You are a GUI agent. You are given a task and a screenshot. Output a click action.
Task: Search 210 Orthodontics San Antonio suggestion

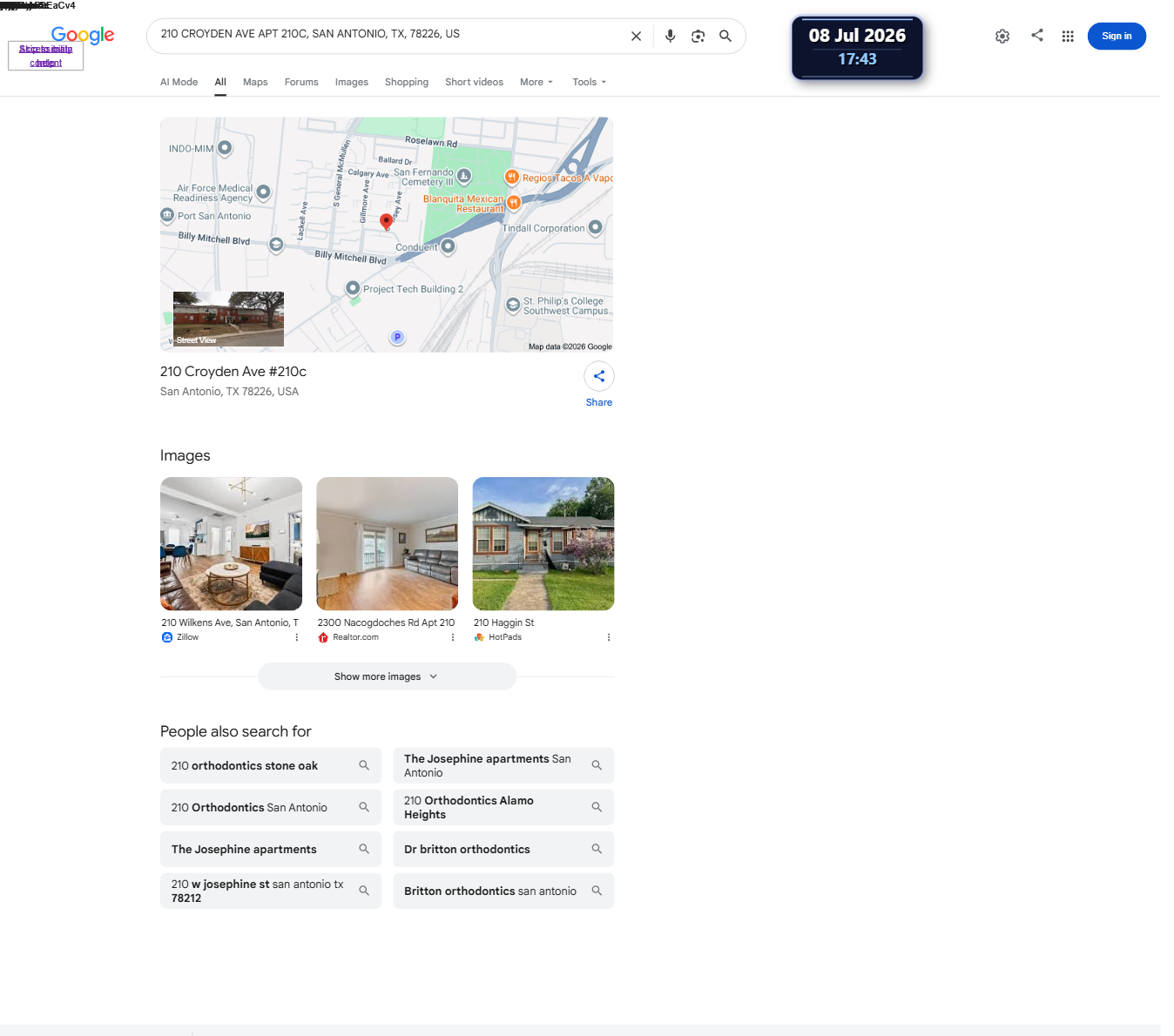271,808
